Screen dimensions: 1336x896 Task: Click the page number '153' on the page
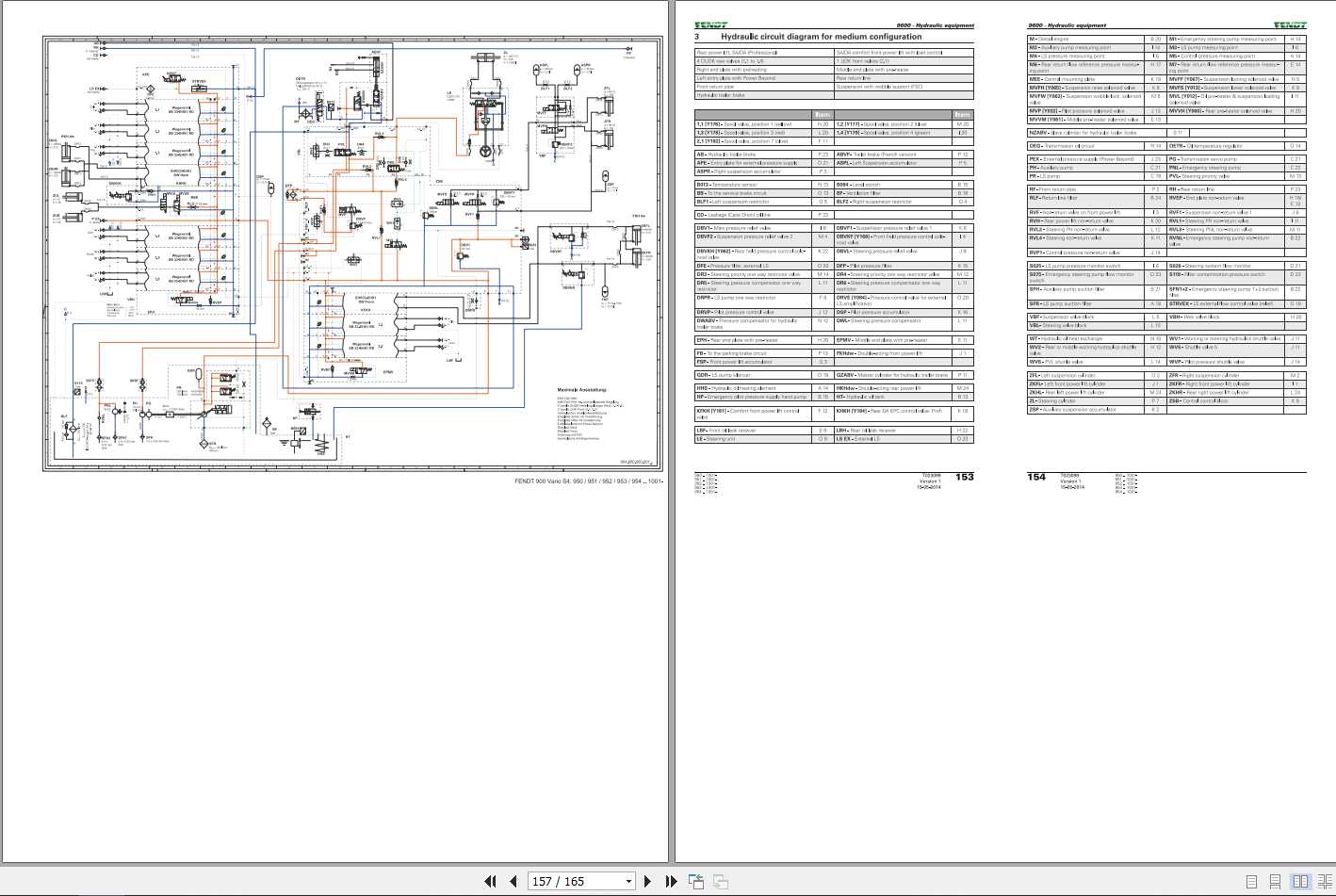(964, 477)
